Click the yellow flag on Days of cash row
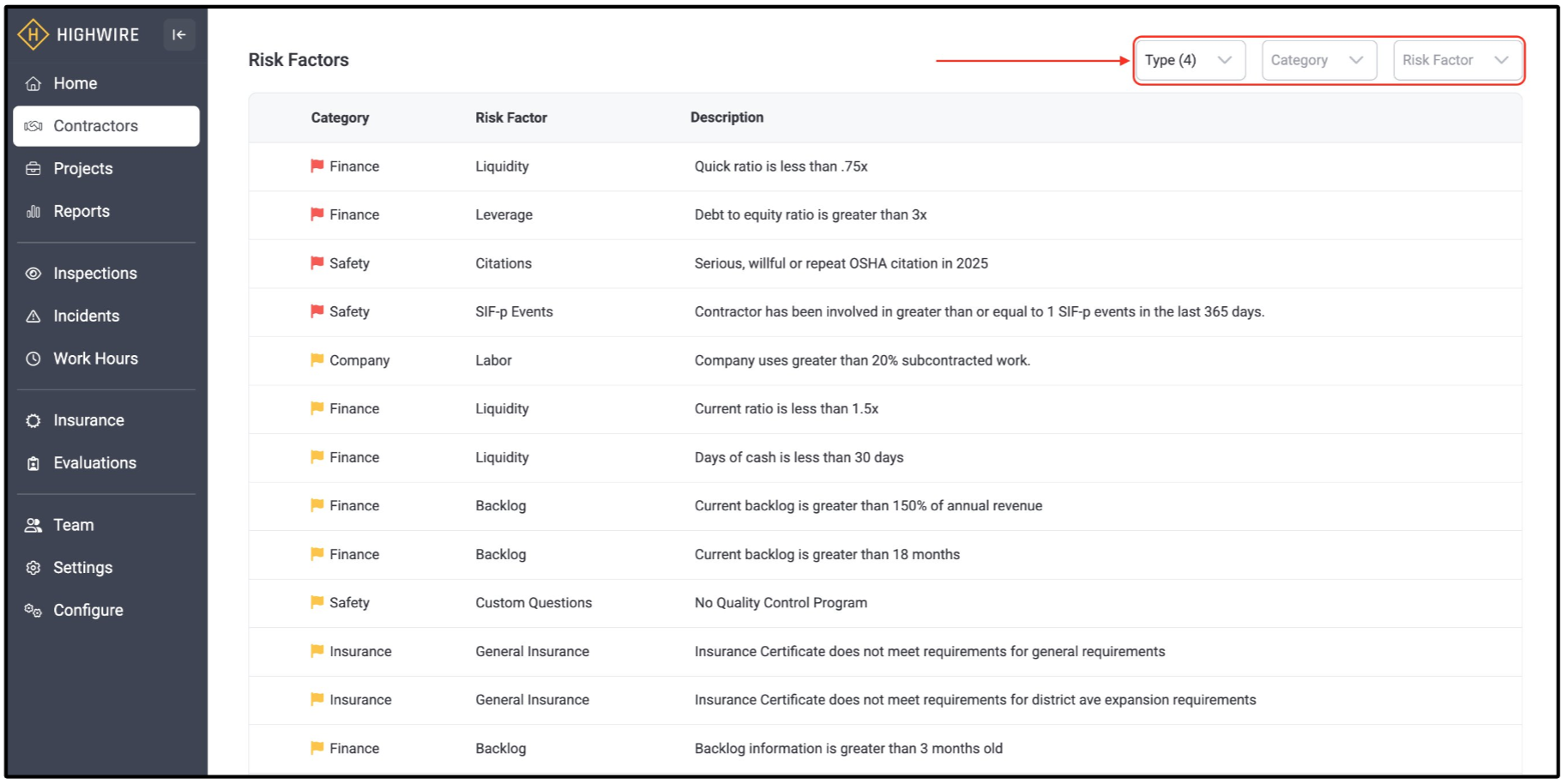The width and height of the screenshot is (1568, 784). (x=317, y=457)
